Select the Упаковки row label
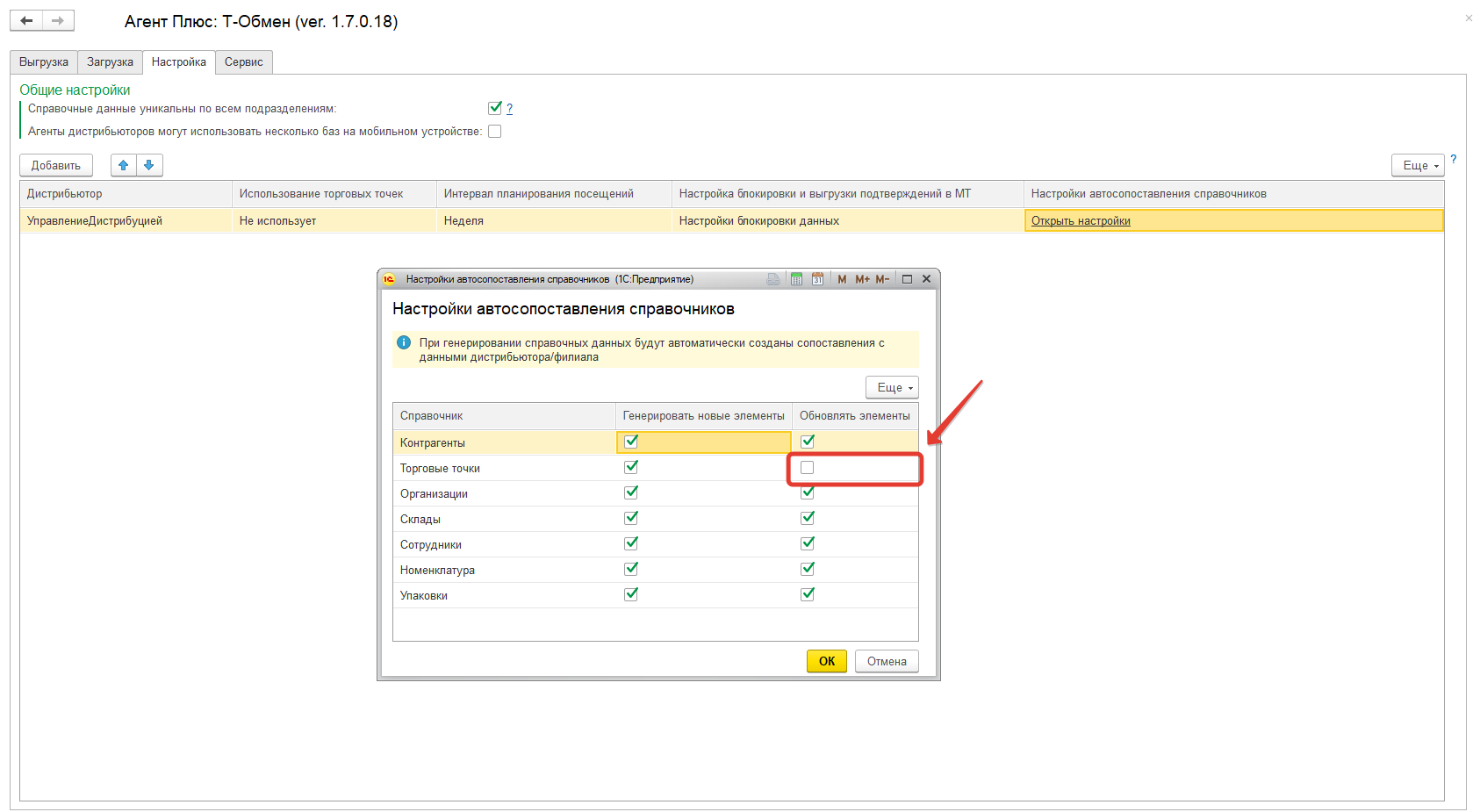1480x812 pixels. (x=424, y=596)
